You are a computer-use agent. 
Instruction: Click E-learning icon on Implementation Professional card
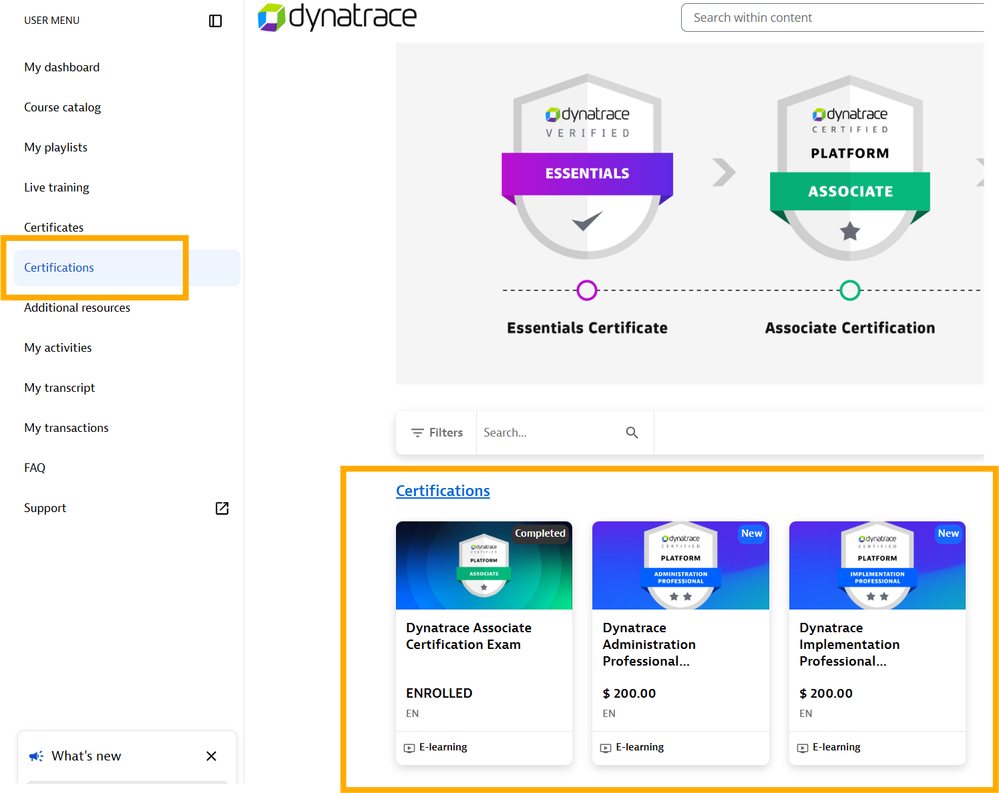803,748
